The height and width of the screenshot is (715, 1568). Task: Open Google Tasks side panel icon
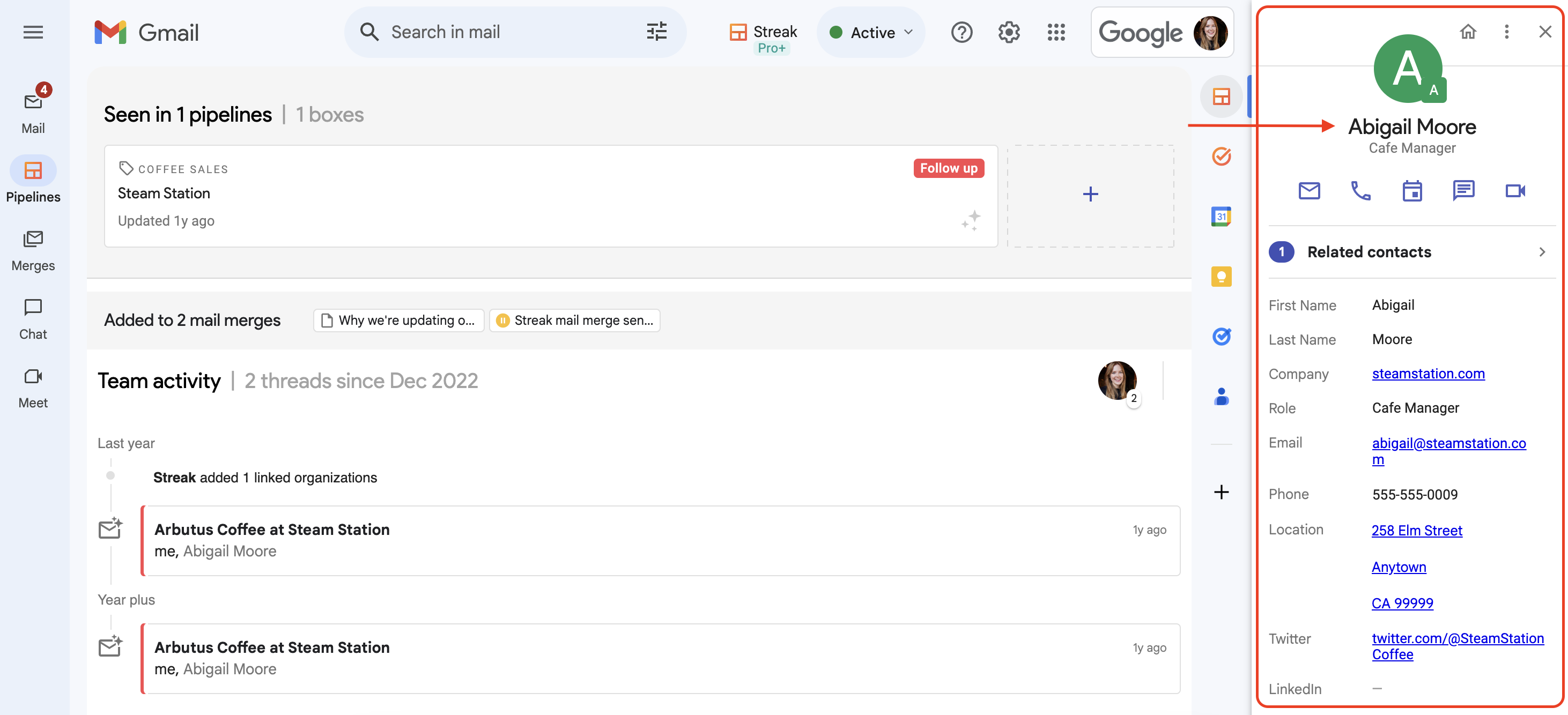point(1221,337)
